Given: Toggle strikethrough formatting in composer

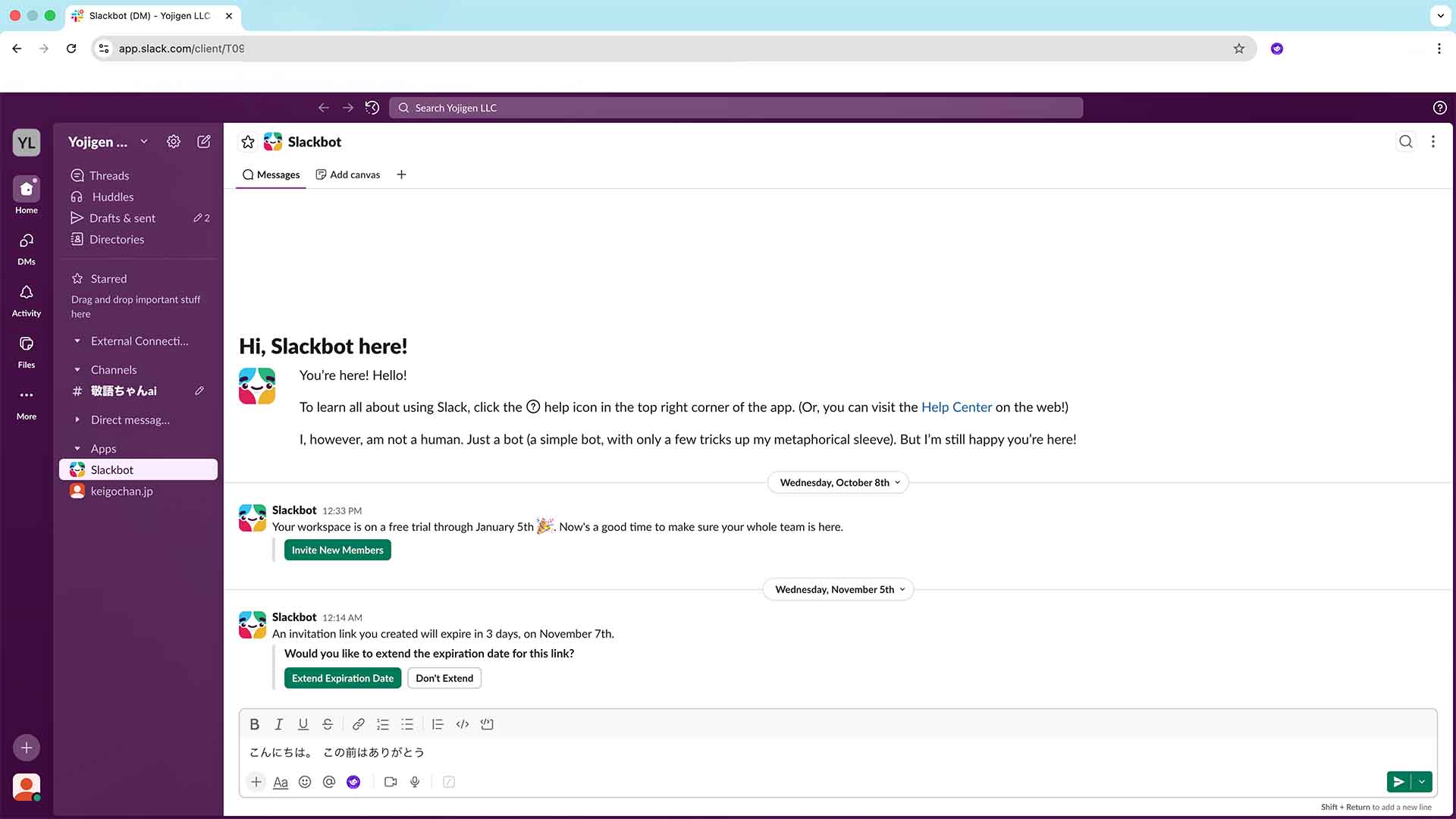Looking at the screenshot, I should click(328, 724).
